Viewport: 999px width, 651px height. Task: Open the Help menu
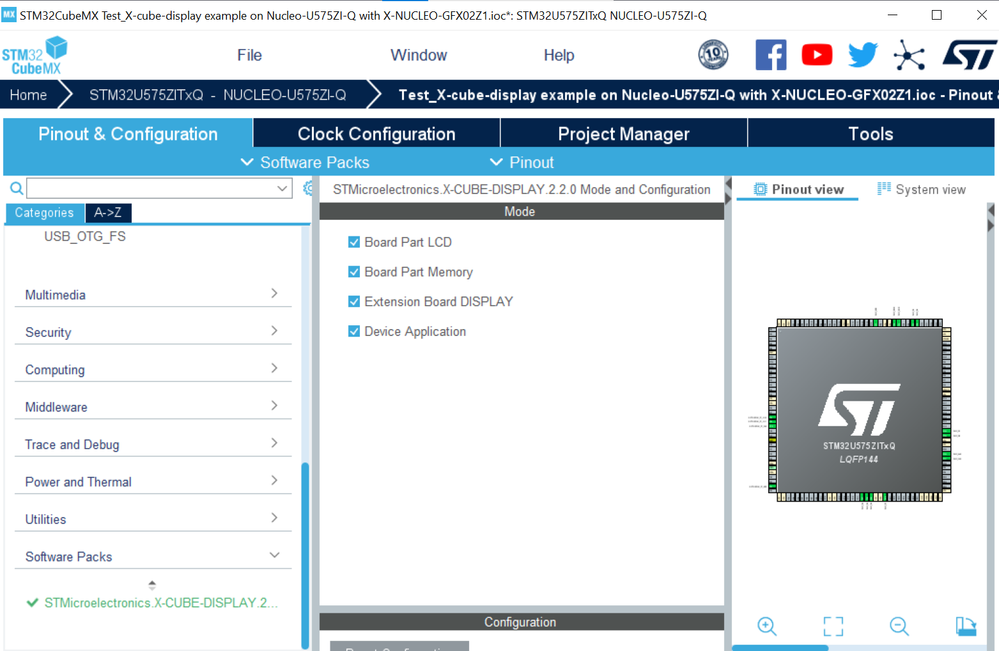[559, 55]
